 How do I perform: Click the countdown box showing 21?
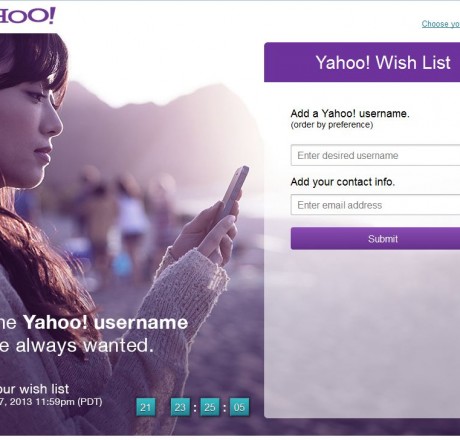145,407
